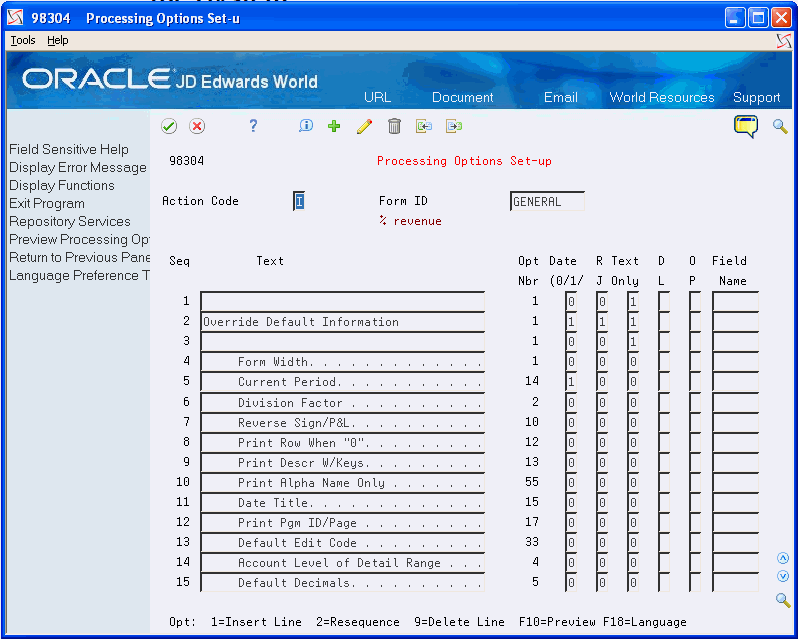
Task: Click the Seq 1 text field
Action: click(343, 302)
